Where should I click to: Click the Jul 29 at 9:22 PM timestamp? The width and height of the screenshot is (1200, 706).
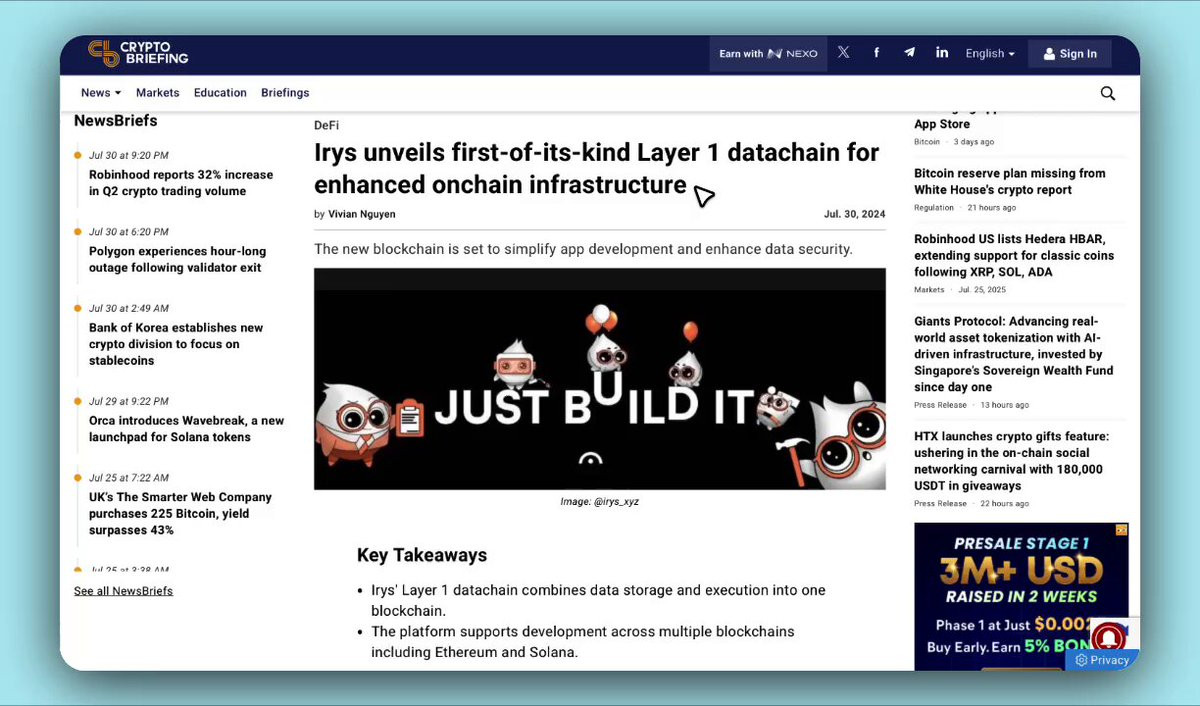click(128, 401)
